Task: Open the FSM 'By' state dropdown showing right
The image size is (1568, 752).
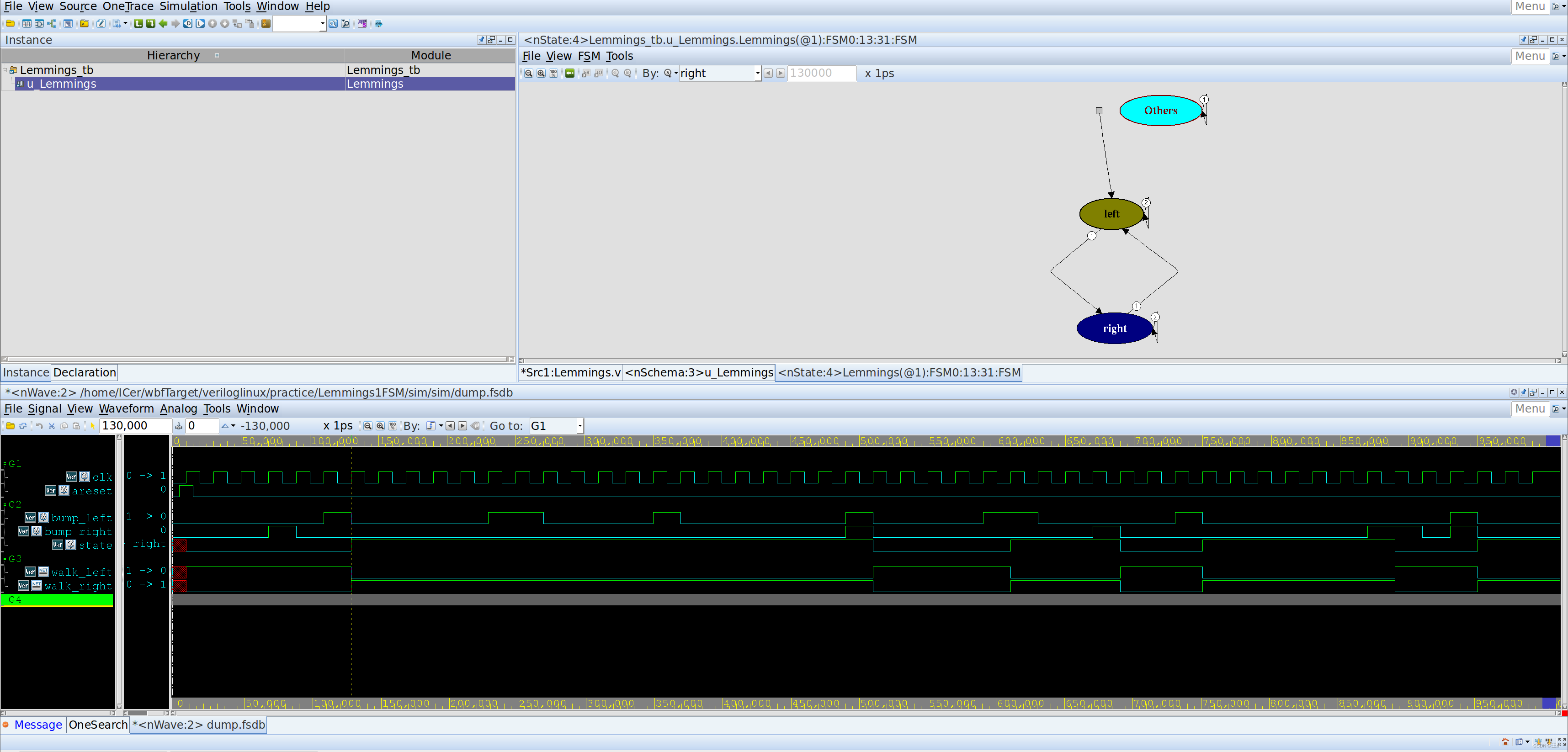Action: tap(757, 74)
